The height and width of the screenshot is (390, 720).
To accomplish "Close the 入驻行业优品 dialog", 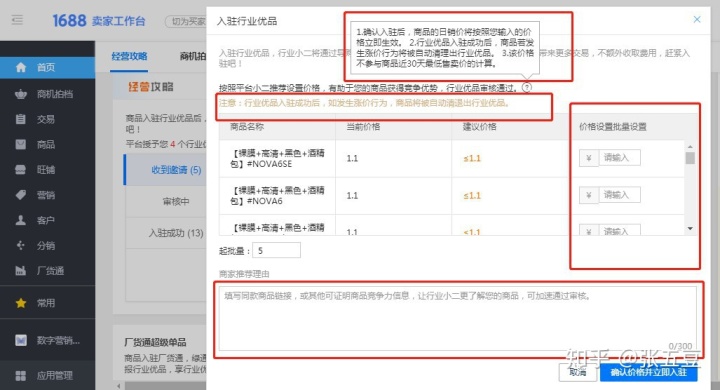I will click(x=697, y=19).
